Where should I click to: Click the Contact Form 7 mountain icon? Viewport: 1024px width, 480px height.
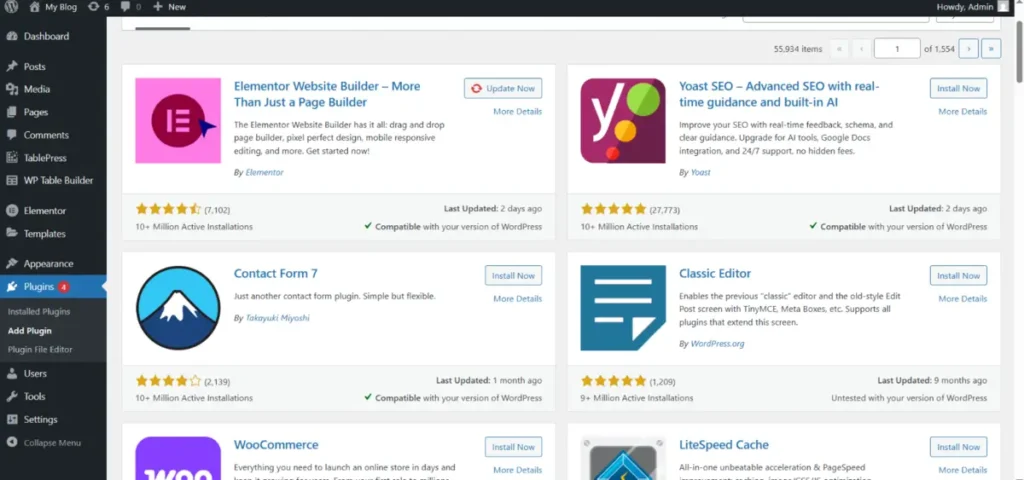178,308
